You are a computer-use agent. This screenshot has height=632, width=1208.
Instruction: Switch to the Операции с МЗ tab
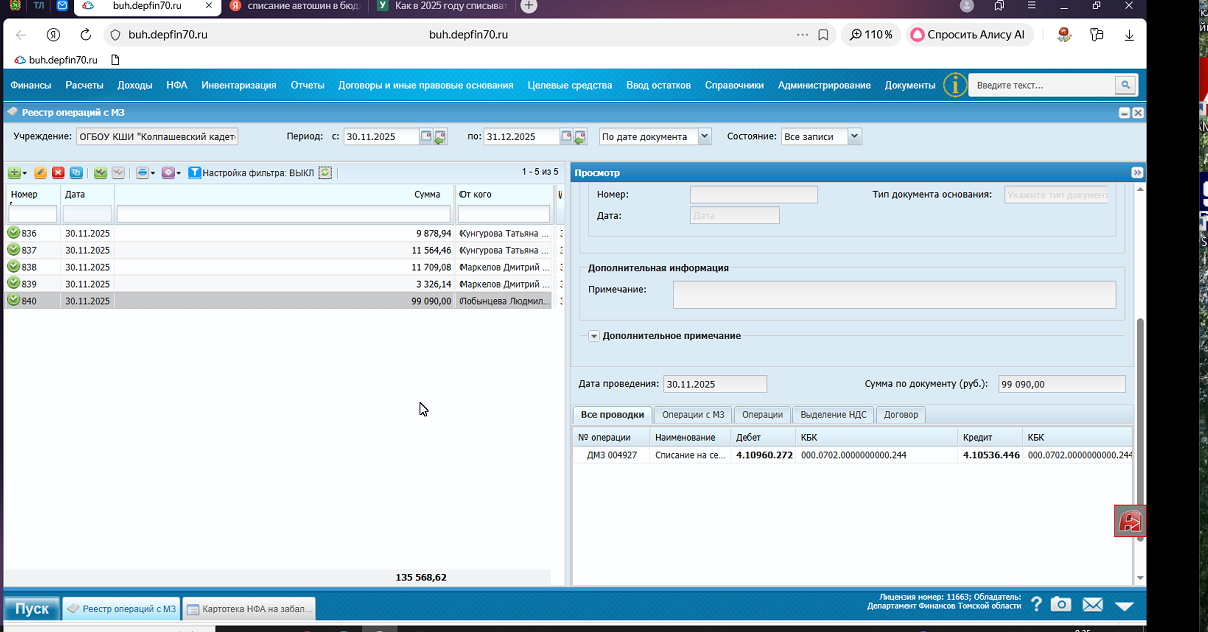[x=693, y=414]
